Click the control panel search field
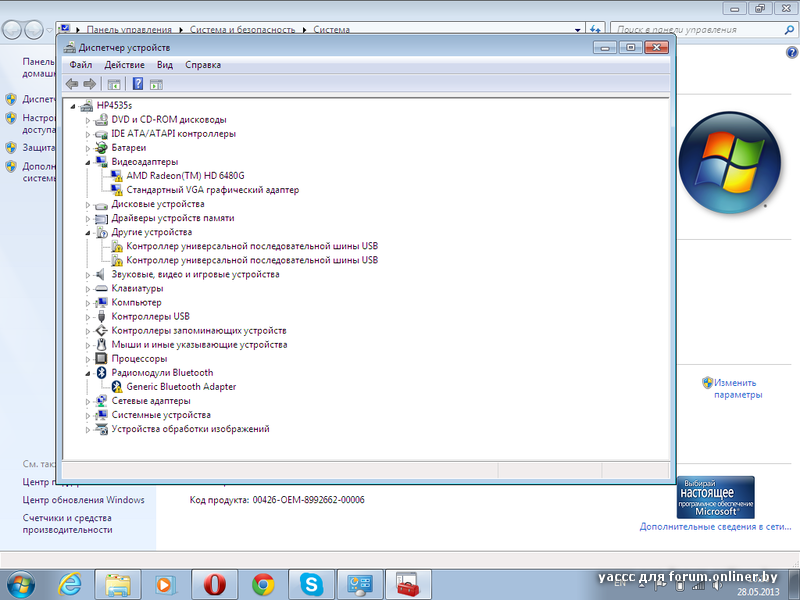The image size is (800, 600). tap(703, 30)
